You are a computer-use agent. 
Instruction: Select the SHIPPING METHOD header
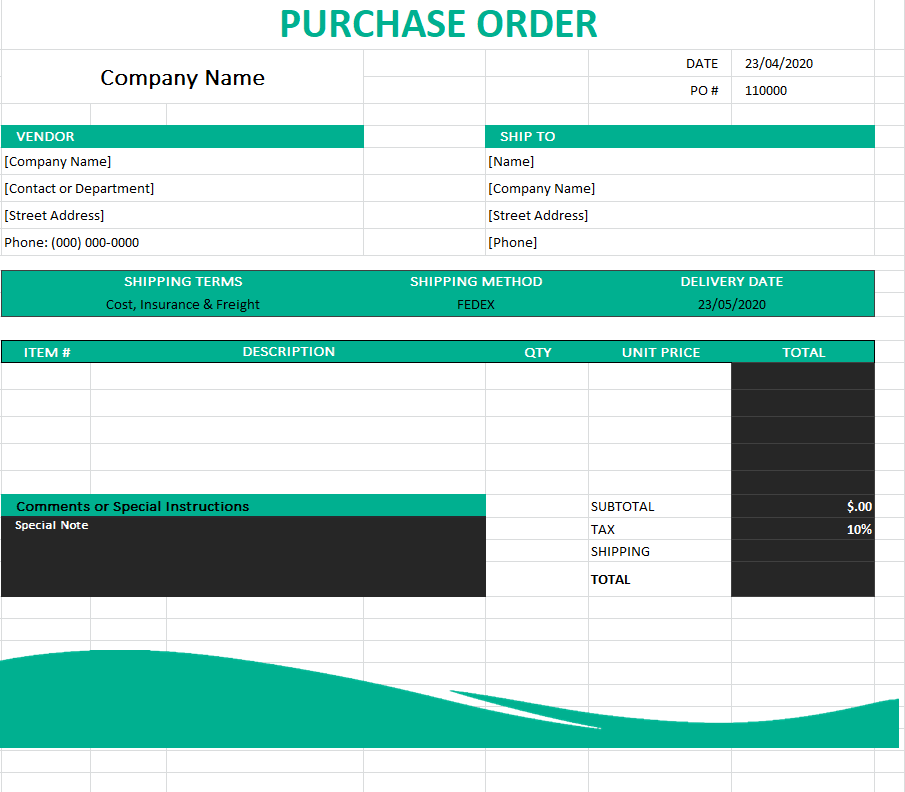[476, 282]
